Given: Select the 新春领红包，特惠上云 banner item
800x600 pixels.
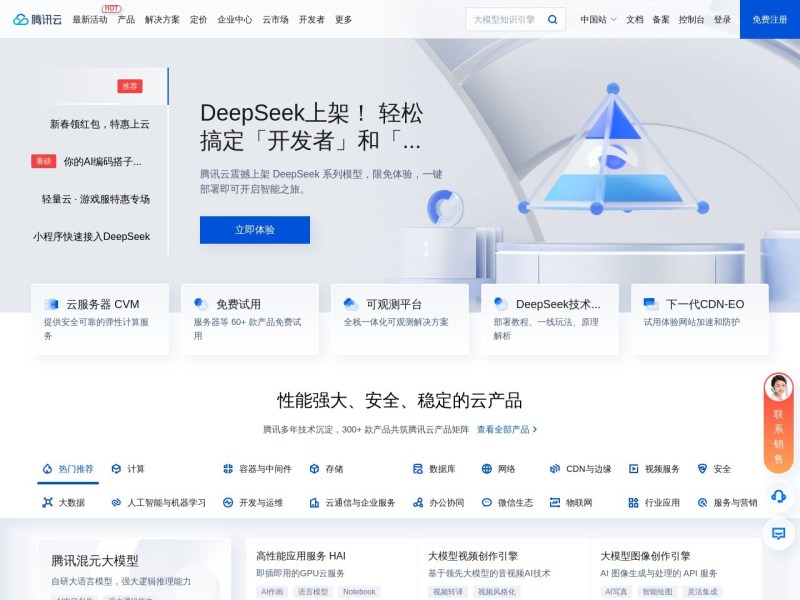Looking at the screenshot, I should [x=99, y=124].
